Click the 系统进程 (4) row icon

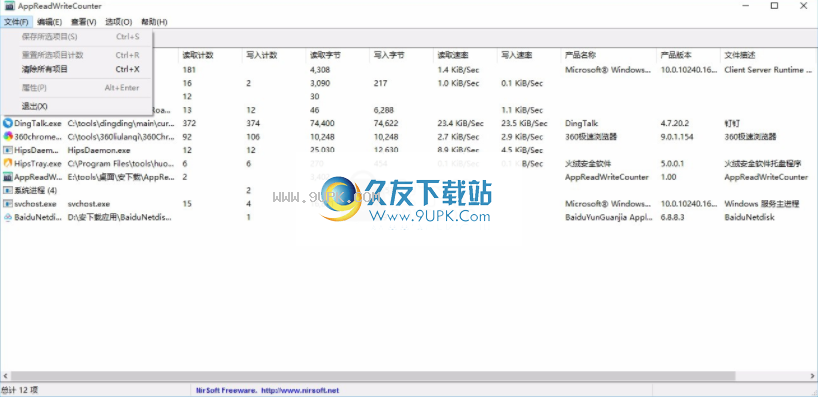coord(7,190)
